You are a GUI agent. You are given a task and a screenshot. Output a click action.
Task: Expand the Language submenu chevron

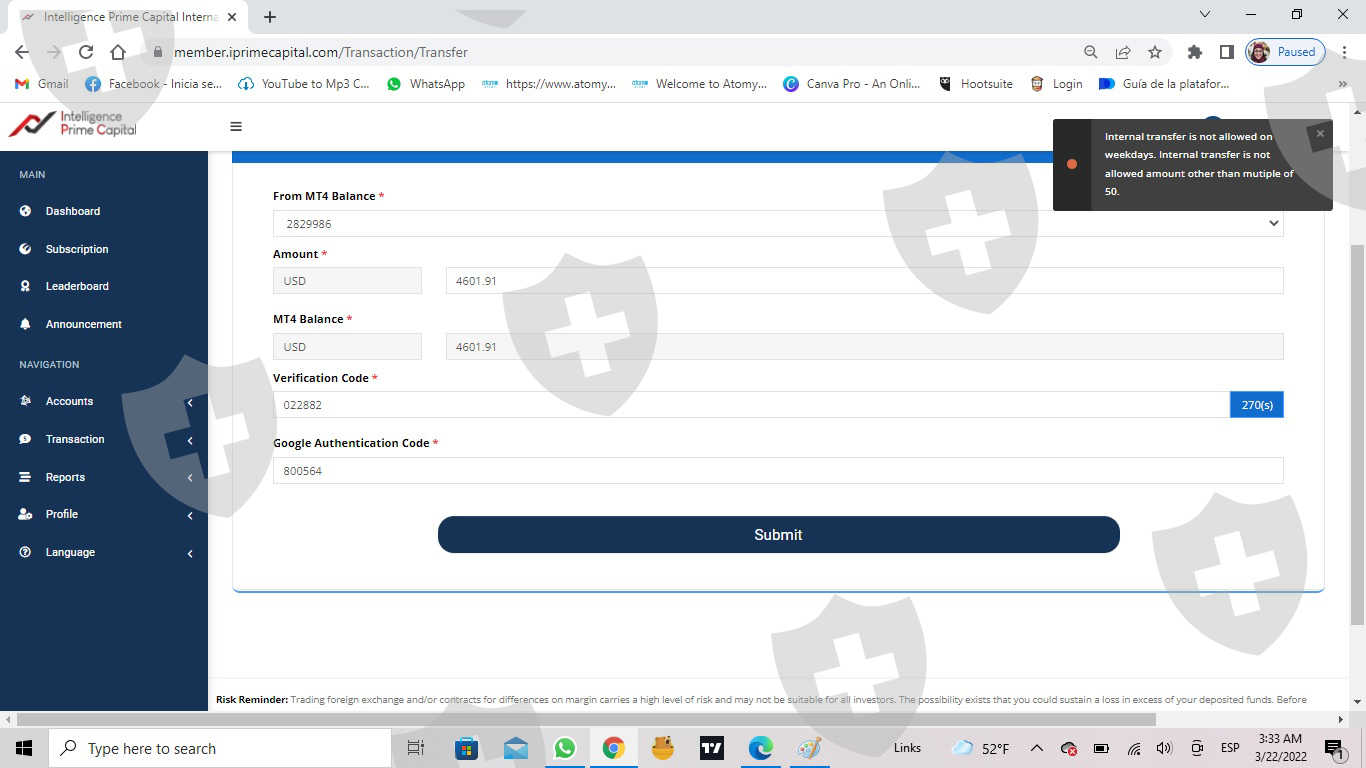click(x=190, y=553)
